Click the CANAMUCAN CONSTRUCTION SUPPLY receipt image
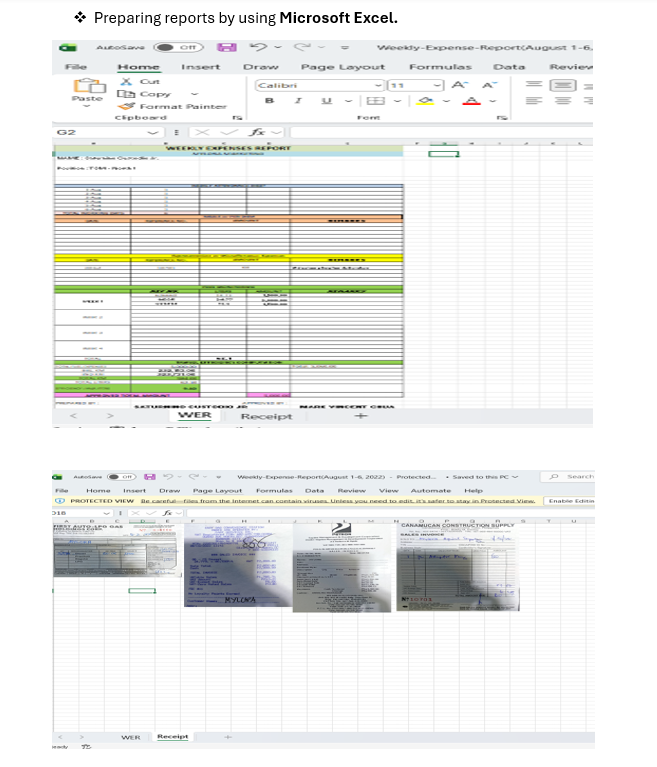The image size is (657, 767). tap(458, 566)
